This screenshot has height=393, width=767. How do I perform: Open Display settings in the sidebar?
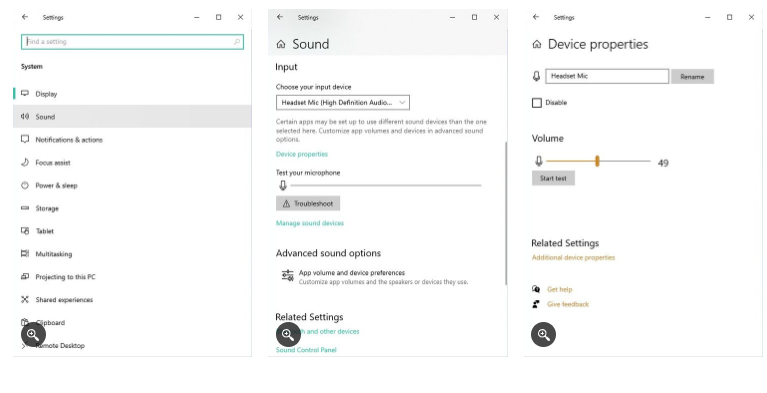[132, 93]
